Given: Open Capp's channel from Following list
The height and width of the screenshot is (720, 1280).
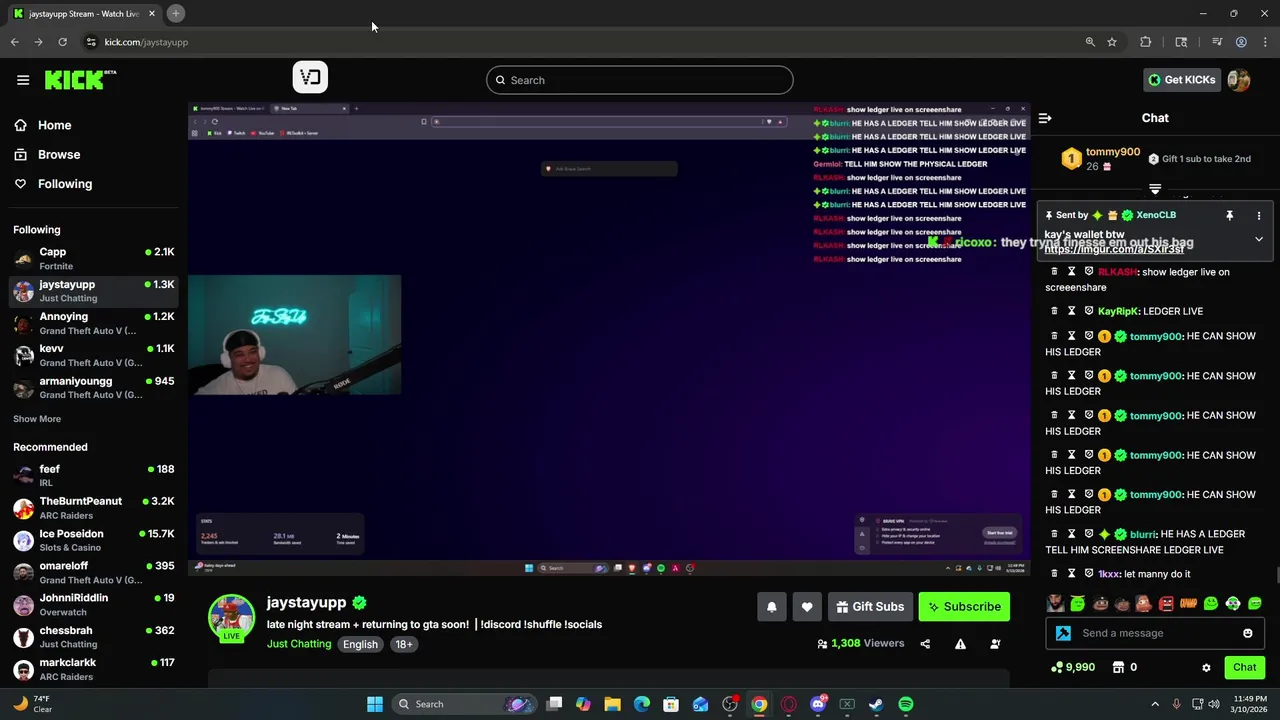Looking at the screenshot, I should point(94,259).
